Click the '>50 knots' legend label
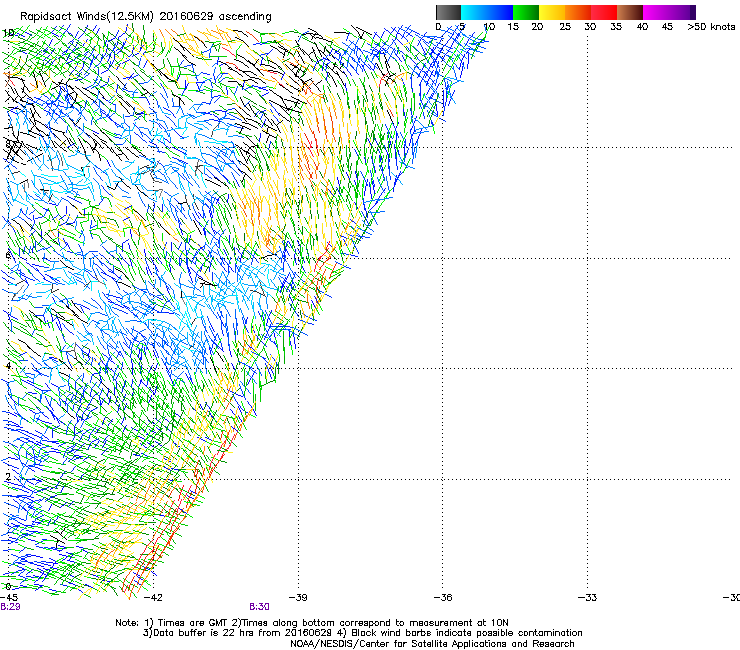The image size is (740, 650). click(711, 27)
